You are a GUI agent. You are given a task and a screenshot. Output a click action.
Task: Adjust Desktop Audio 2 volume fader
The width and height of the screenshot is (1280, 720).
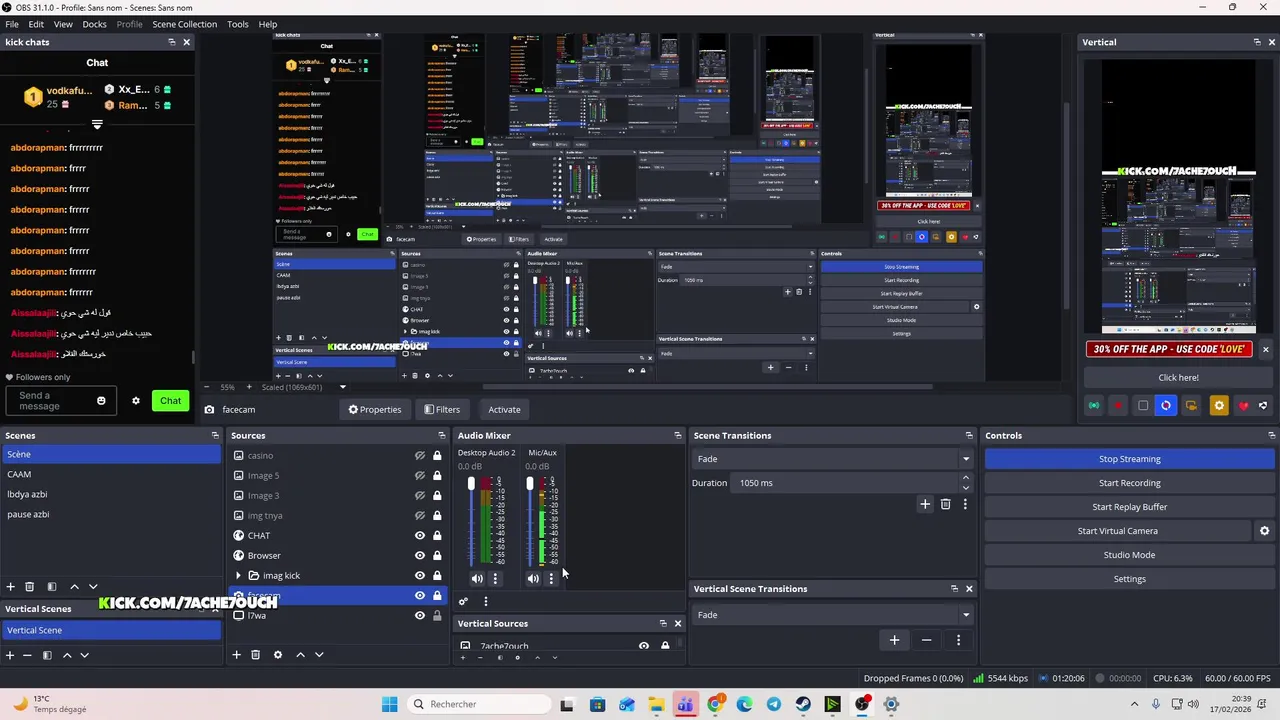471,485
